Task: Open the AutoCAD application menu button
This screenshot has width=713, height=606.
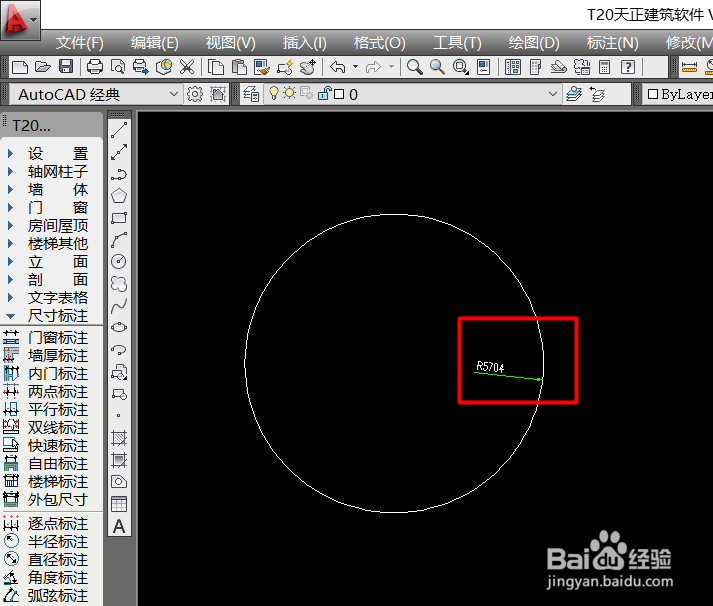Action: pyautogui.click(x=20, y=20)
